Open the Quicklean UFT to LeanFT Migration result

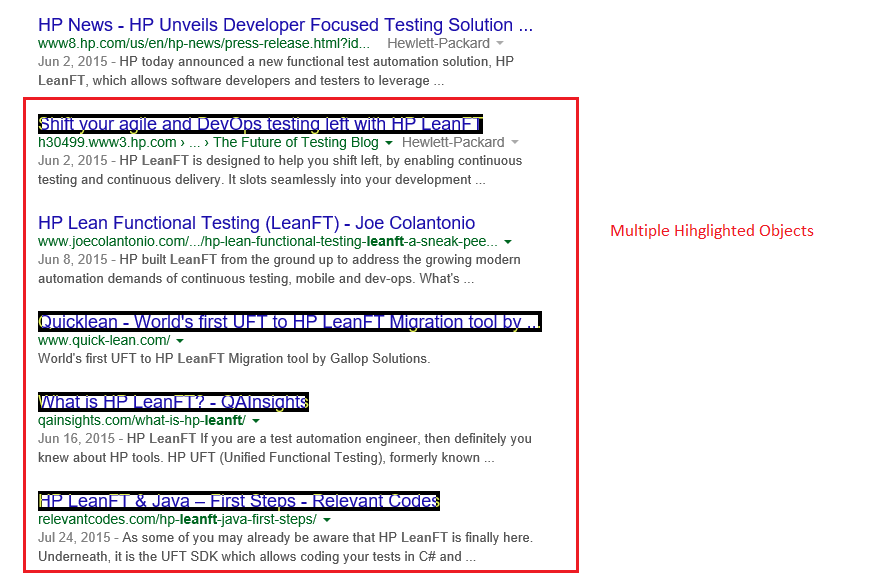coord(289,322)
